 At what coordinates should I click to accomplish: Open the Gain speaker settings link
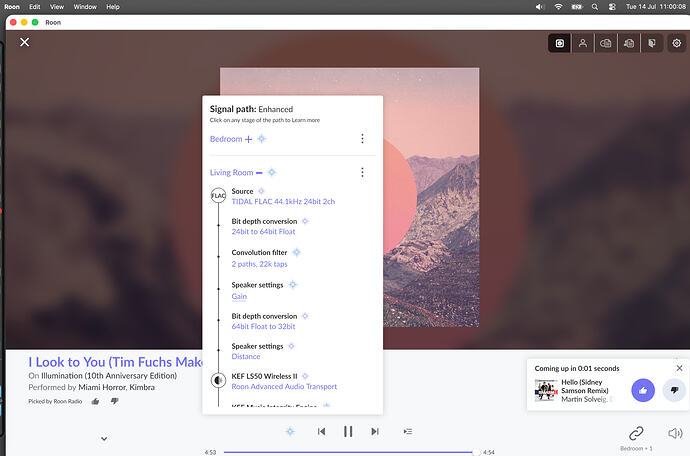tap(239, 297)
